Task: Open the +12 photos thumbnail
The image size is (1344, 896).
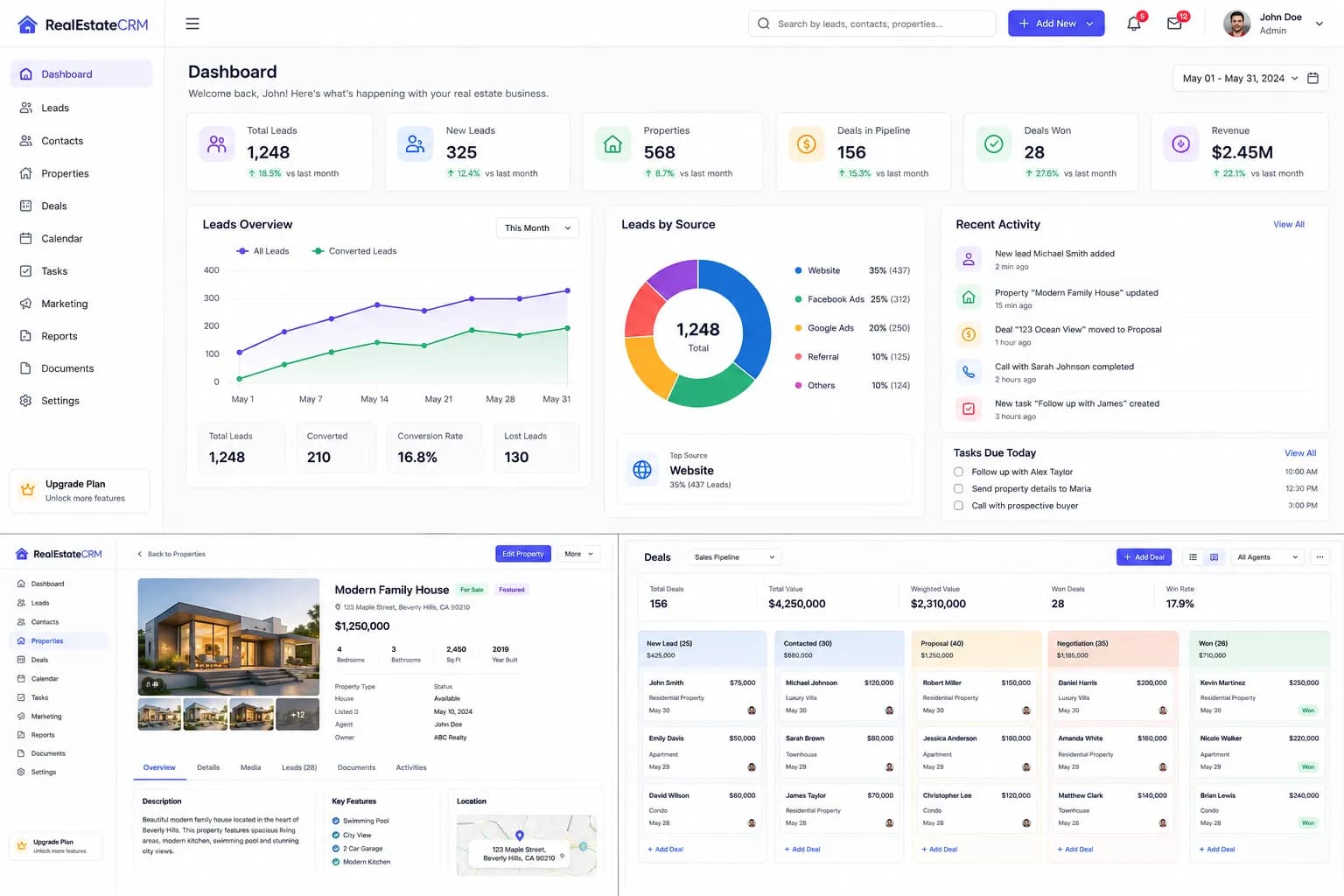Action: click(x=297, y=715)
